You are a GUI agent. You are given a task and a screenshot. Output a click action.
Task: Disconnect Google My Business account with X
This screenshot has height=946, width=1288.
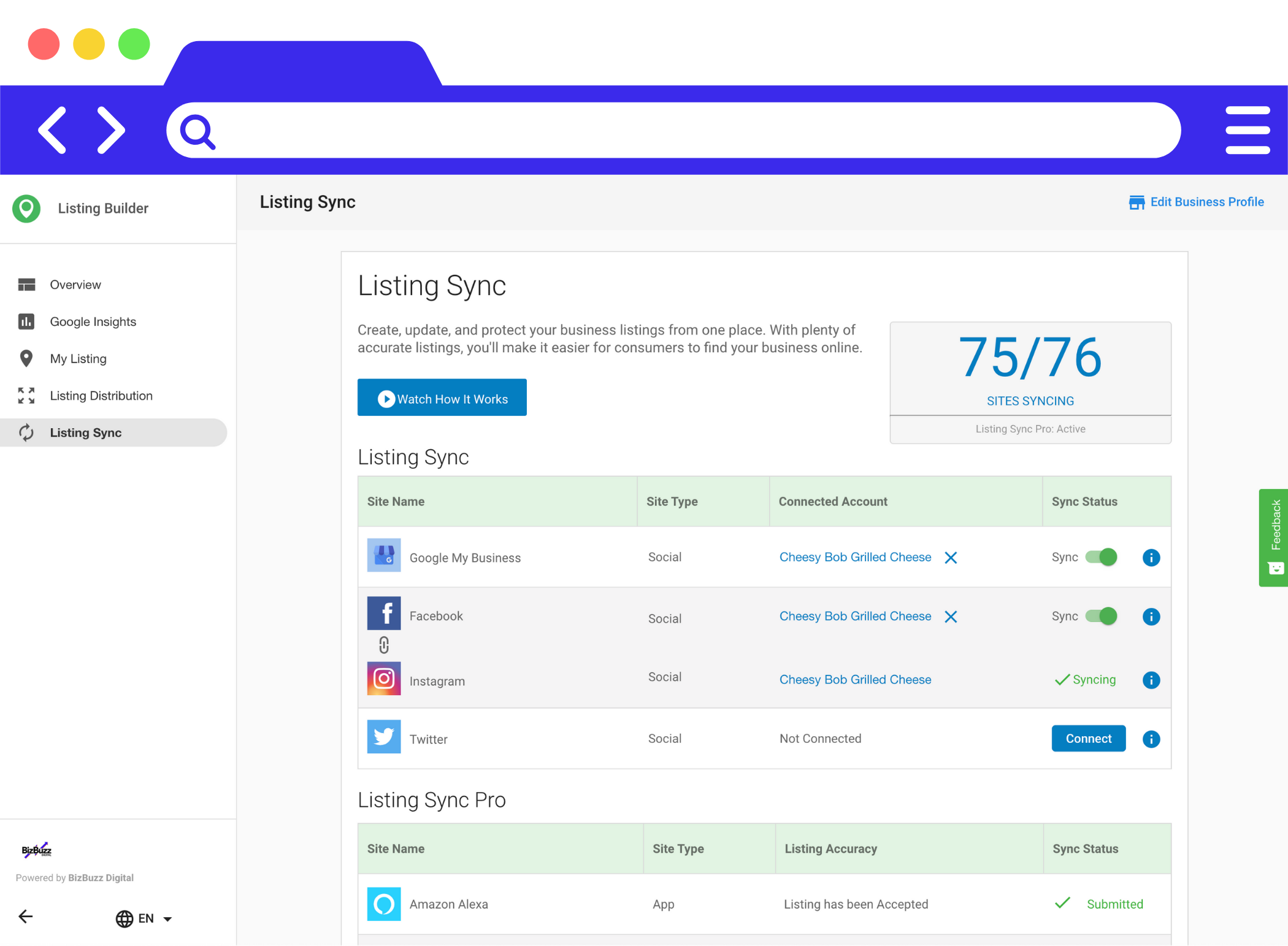[x=951, y=558]
